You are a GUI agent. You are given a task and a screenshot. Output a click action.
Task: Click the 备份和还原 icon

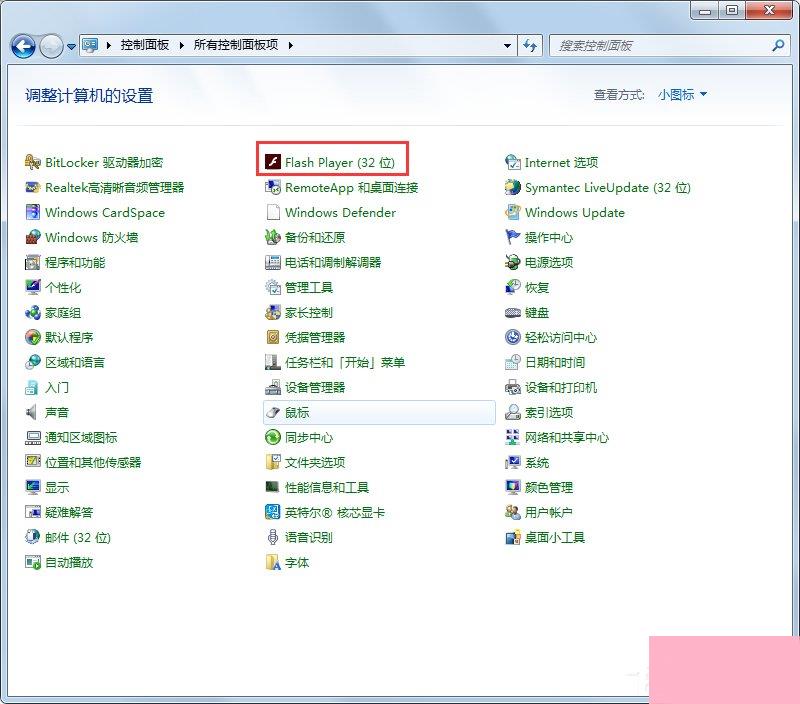click(273, 237)
